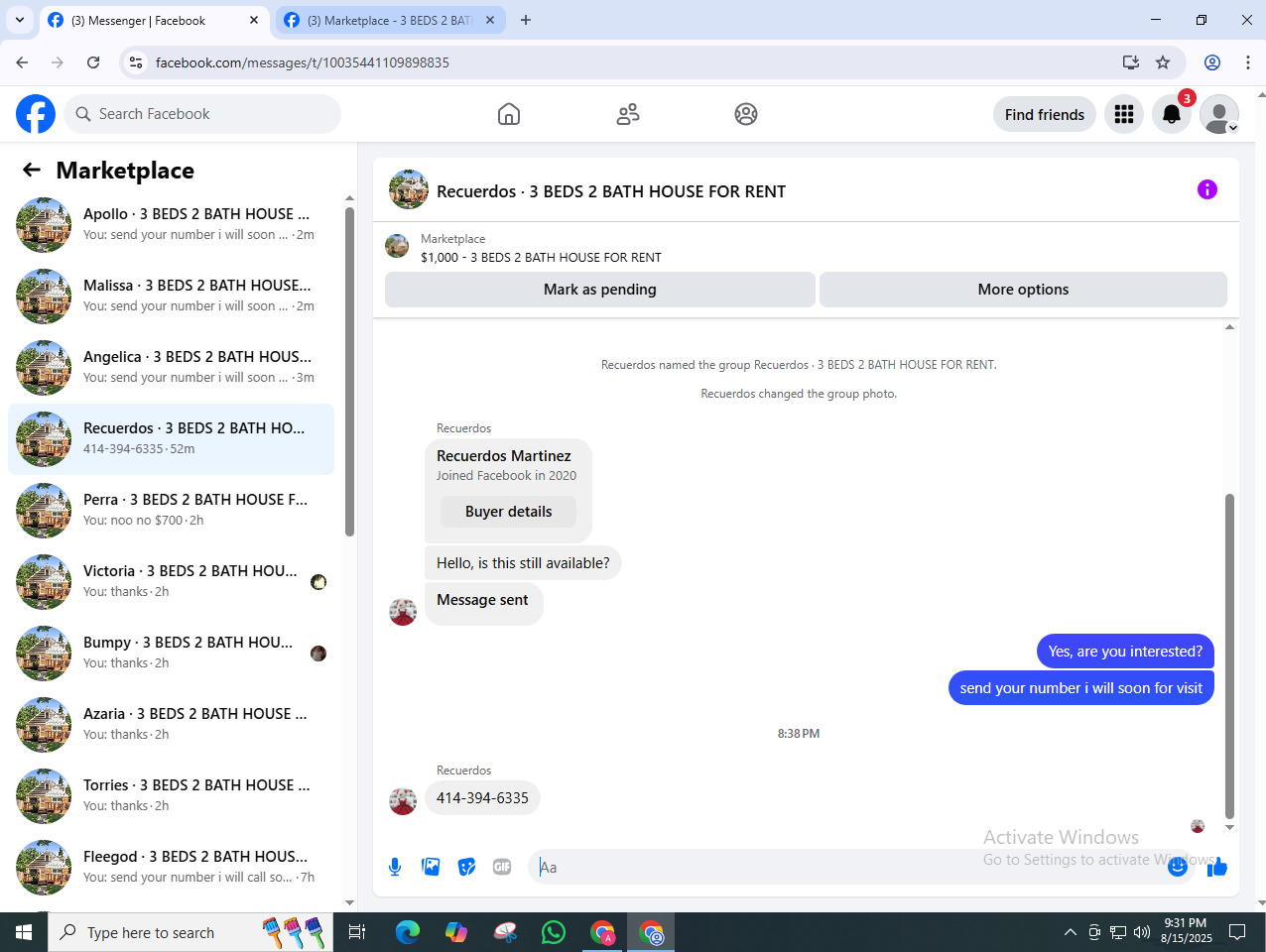The width and height of the screenshot is (1266, 952).
Task: Open the Facebook logo home link
Action: (x=36, y=114)
